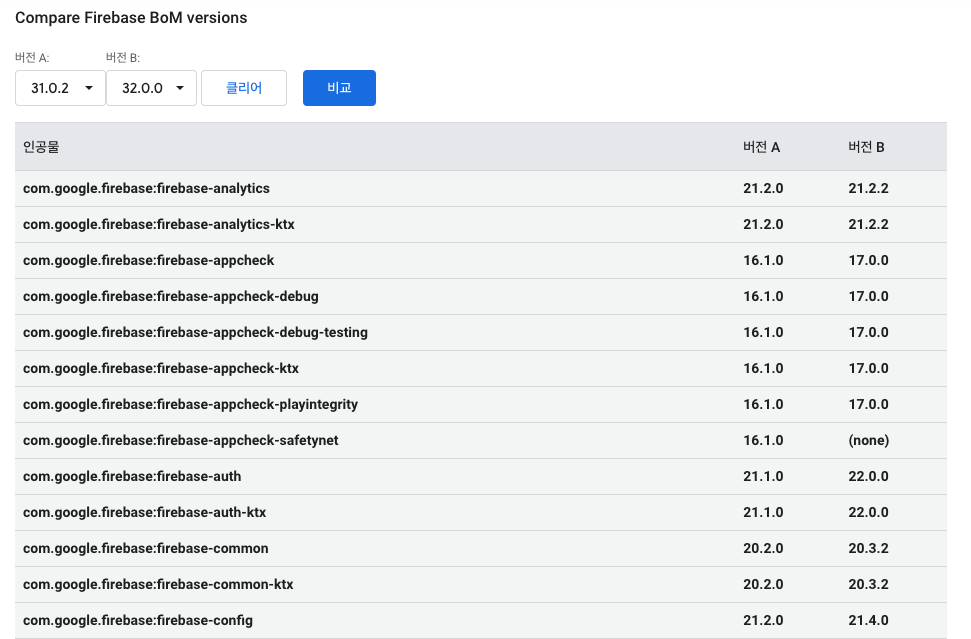The image size is (971, 639).
Task: Select the Compare Firebase BoM versions heading
Action: pyautogui.click(x=131, y=17)
